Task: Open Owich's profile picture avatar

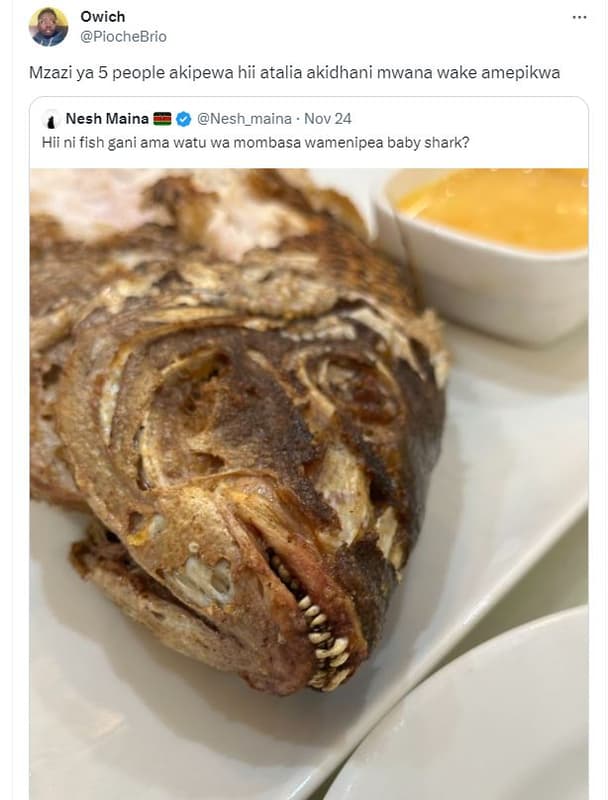Action: pos(48,27)
